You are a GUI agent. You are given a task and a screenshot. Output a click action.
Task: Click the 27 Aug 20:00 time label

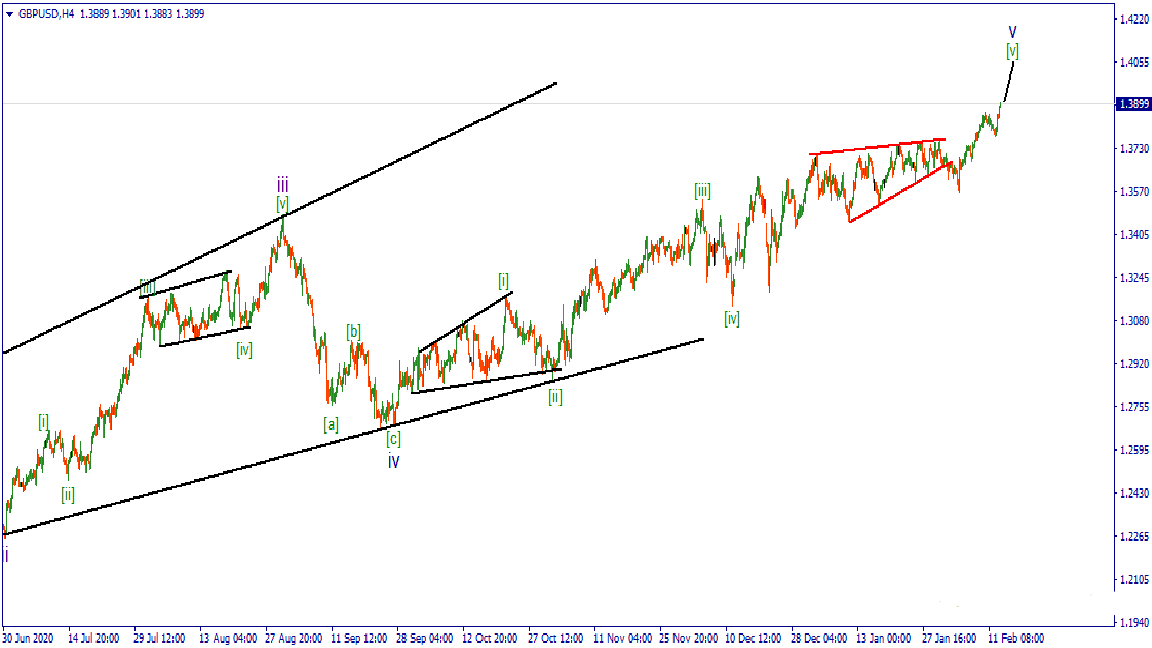tap(293, 637)
